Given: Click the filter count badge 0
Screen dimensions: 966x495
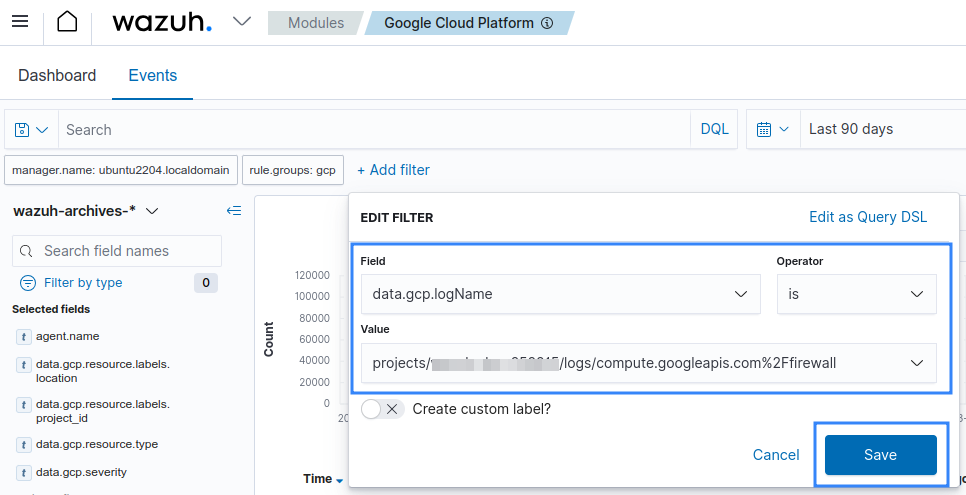Looking at the screenshot, I should [x=206, y=283].
